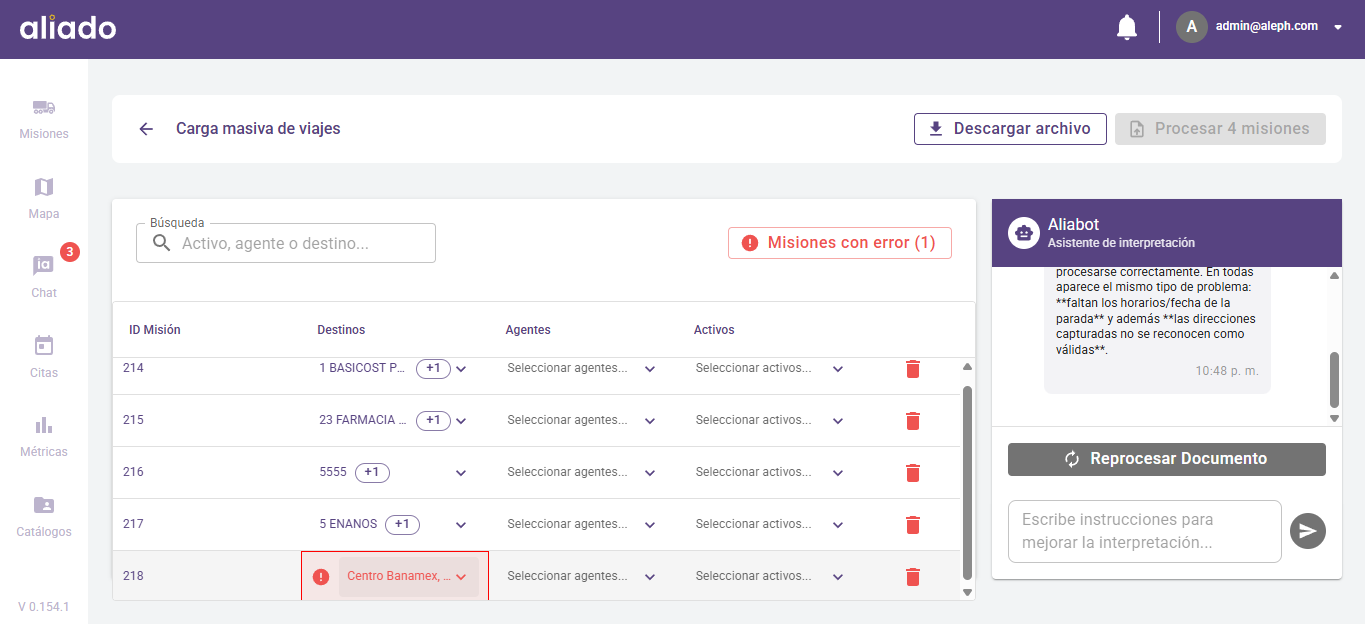This screenshot has width=1365, height=624.
Task: Navigate to Catálogos in sidebar
Action: pyautogui.click(x=44, y=516)
